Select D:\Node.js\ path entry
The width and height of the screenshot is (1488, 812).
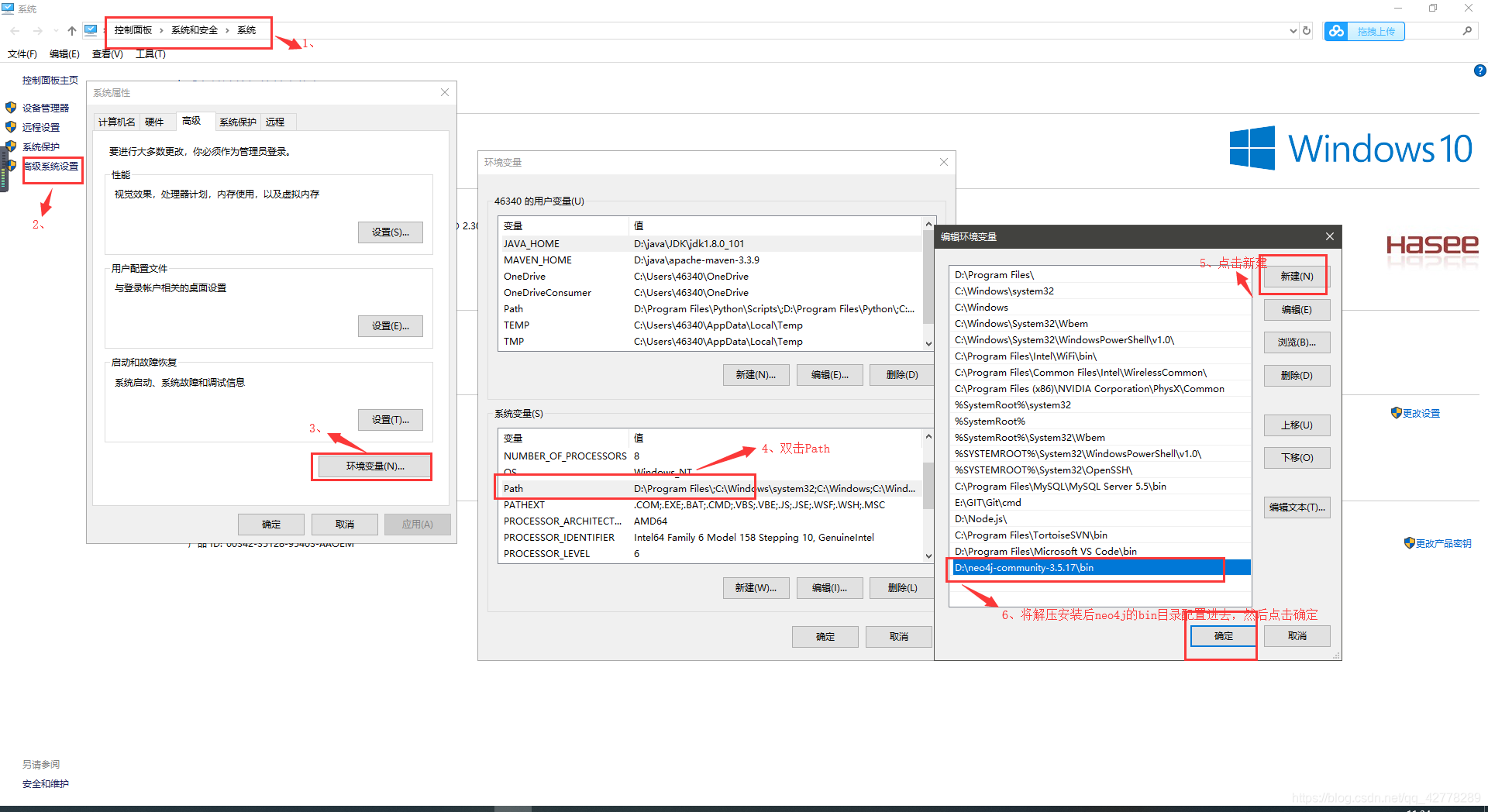(1100, 519)
